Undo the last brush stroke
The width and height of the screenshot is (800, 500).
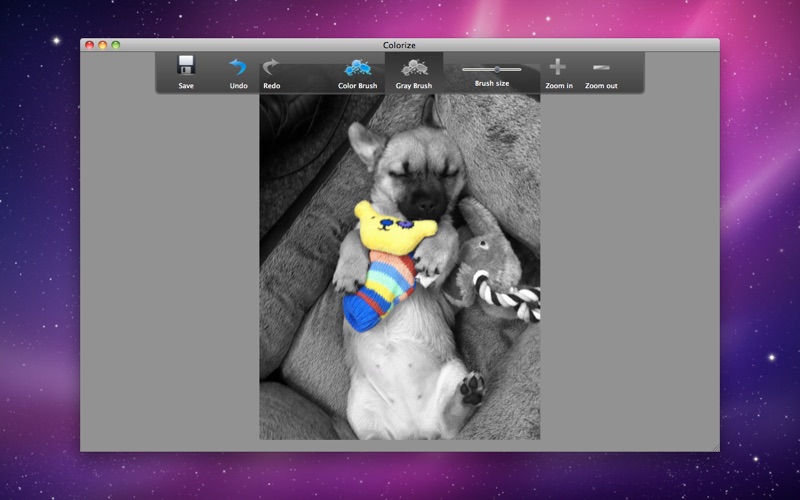[238, 67]
